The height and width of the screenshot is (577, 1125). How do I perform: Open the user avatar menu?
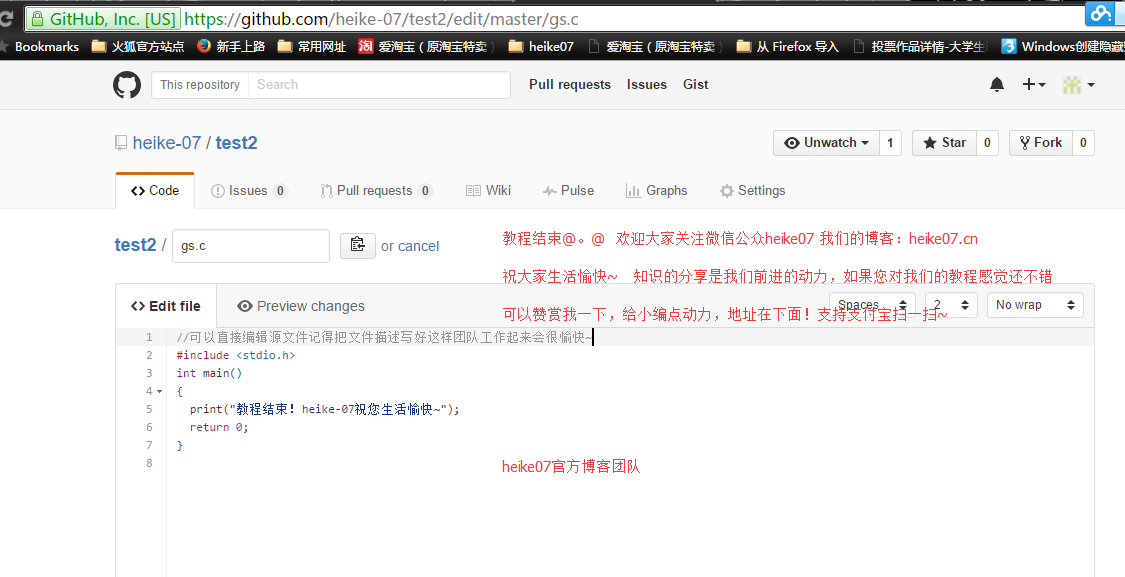pos(1078,85)
